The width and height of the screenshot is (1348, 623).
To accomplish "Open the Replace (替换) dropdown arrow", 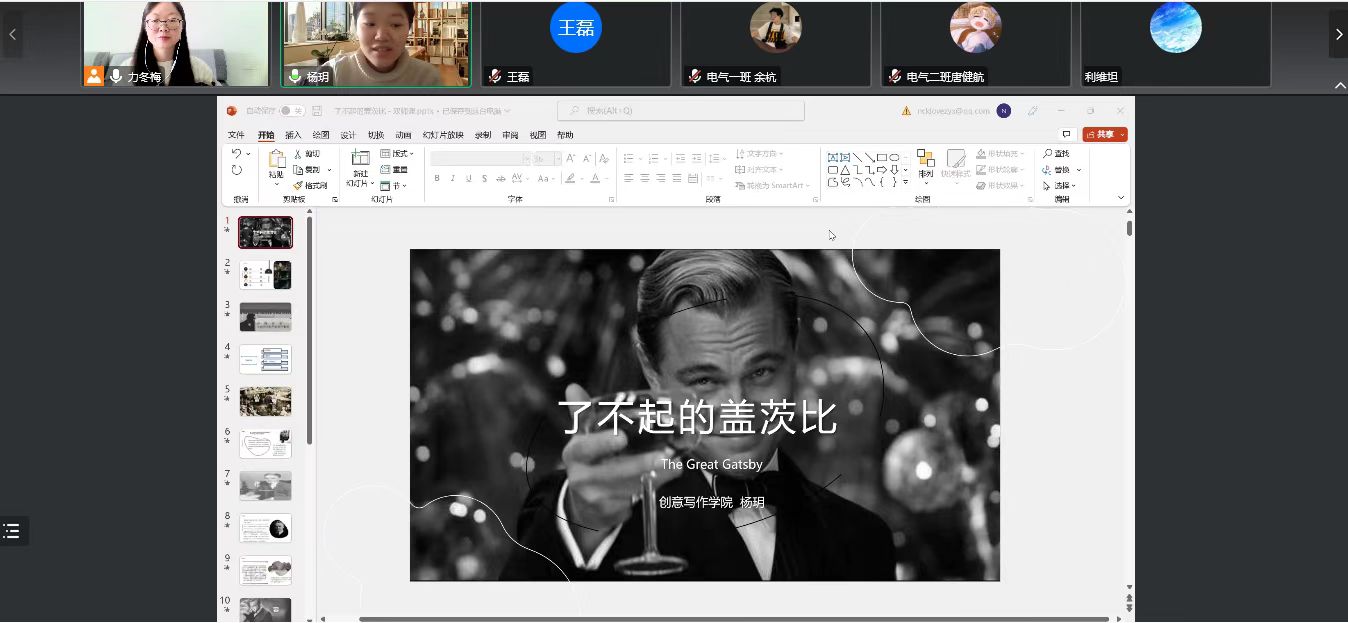I will tap(1079, 170).
